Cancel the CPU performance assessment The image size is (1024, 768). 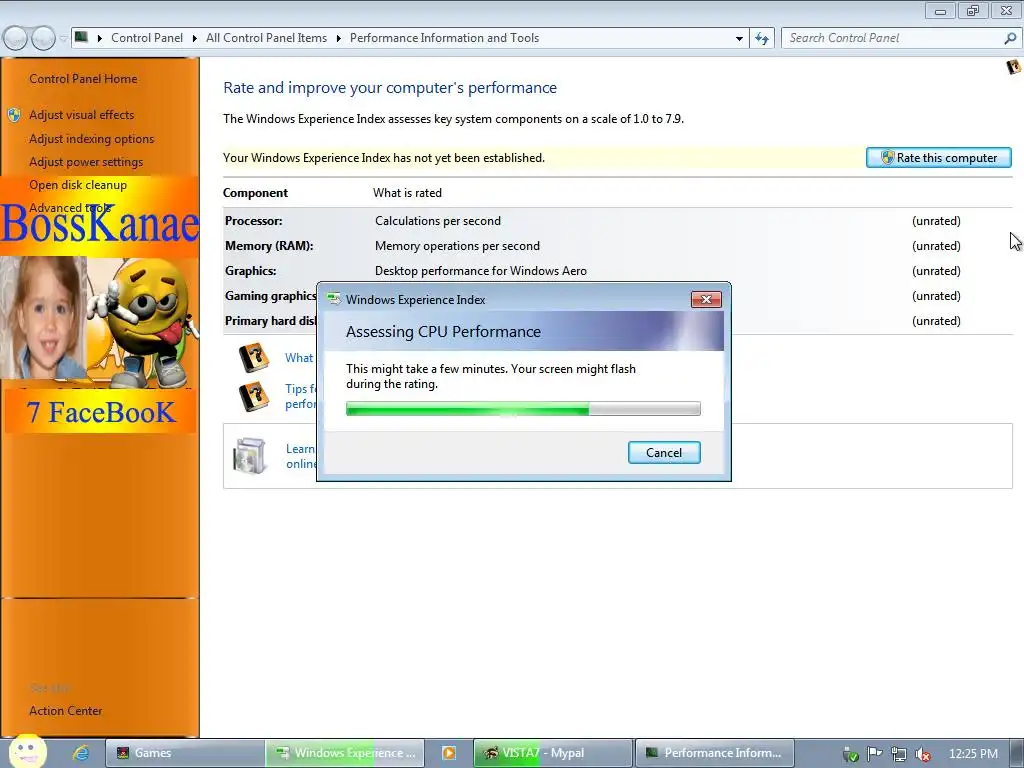pyautogui.click(x=664, y=453)
